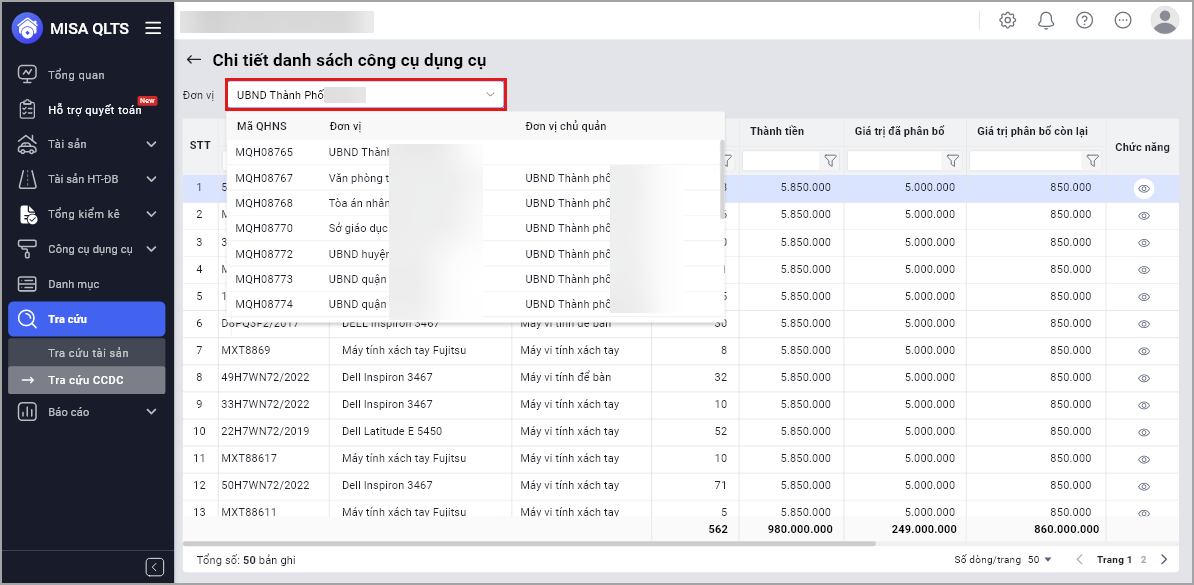Open Danh mục in sidebar
Screen dimensions: 1194x585
87,284
